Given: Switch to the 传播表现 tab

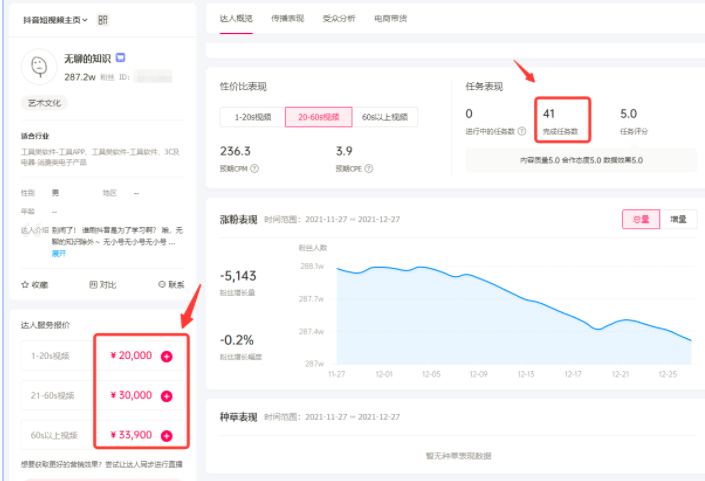Looking at the screenshot, I should tap(288, 18).
